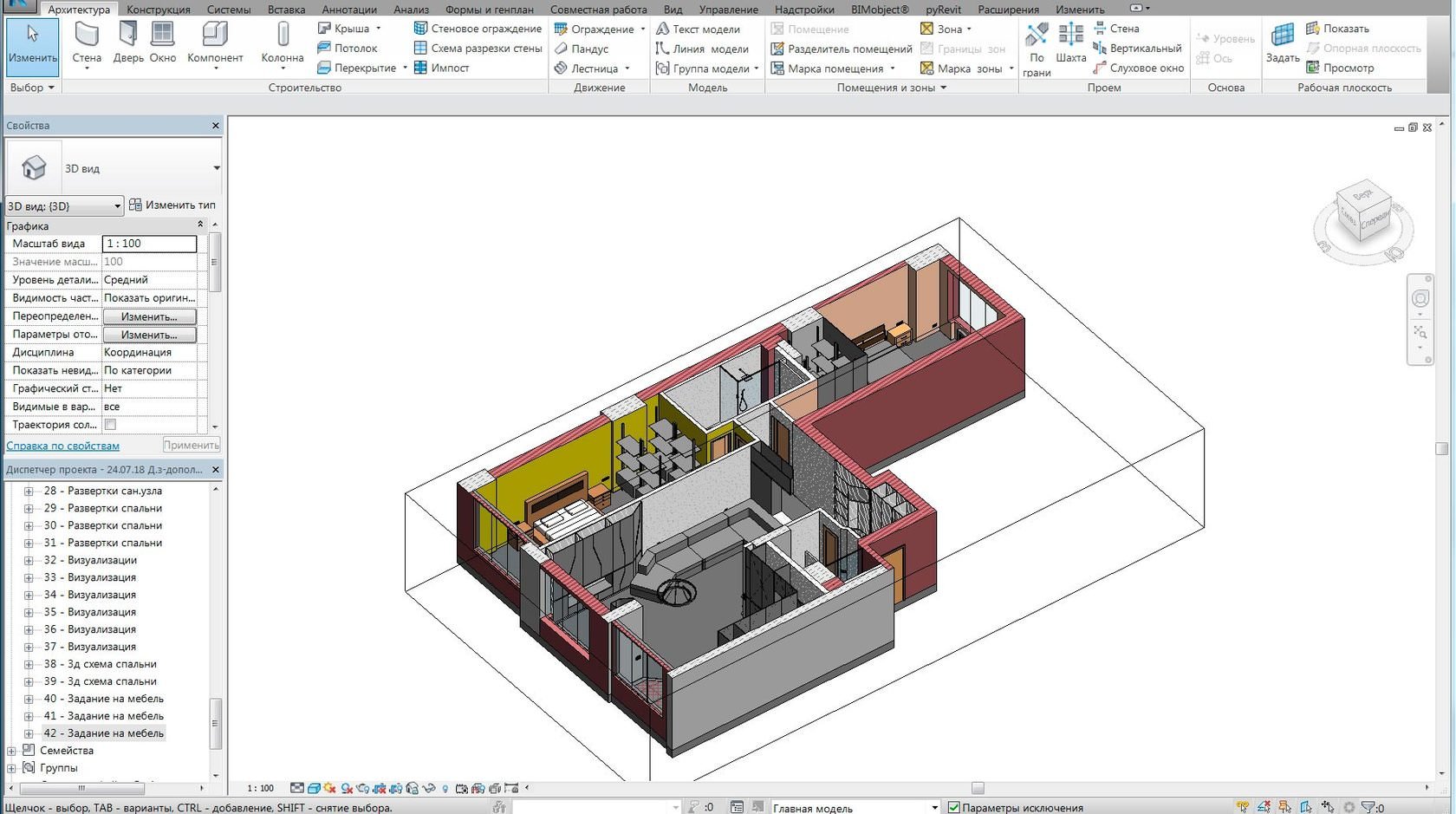Toggle select pinned elements in status bar
The height and width of the screenshot is (814, 1456).
point(1284,807)
